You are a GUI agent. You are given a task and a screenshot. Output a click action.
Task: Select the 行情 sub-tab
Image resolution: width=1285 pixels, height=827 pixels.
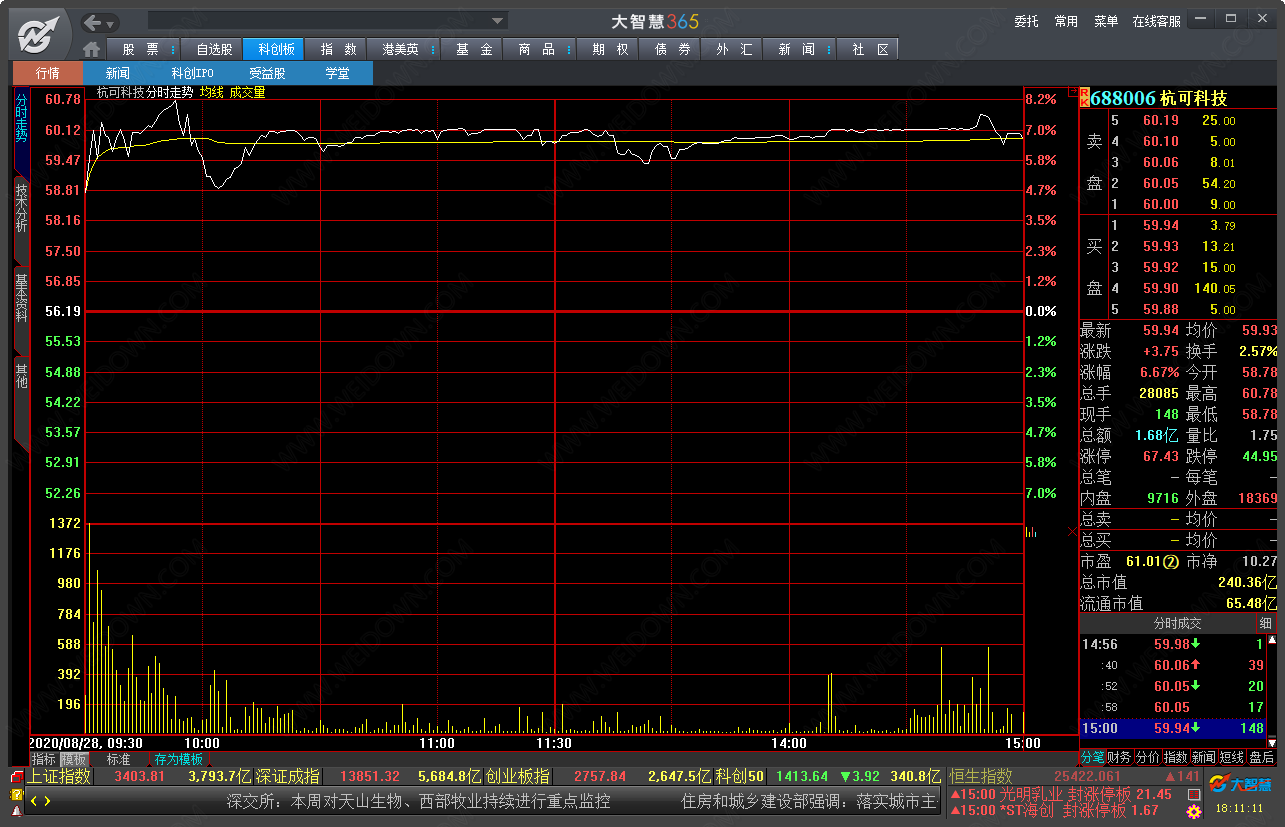[x=47, y=73]
